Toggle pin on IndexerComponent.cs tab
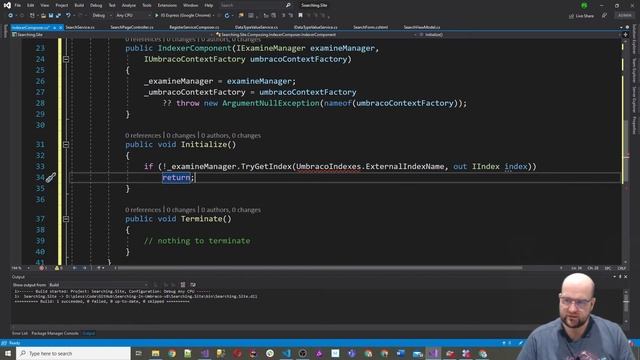640x360 pixels. click(x=54, y=27)
